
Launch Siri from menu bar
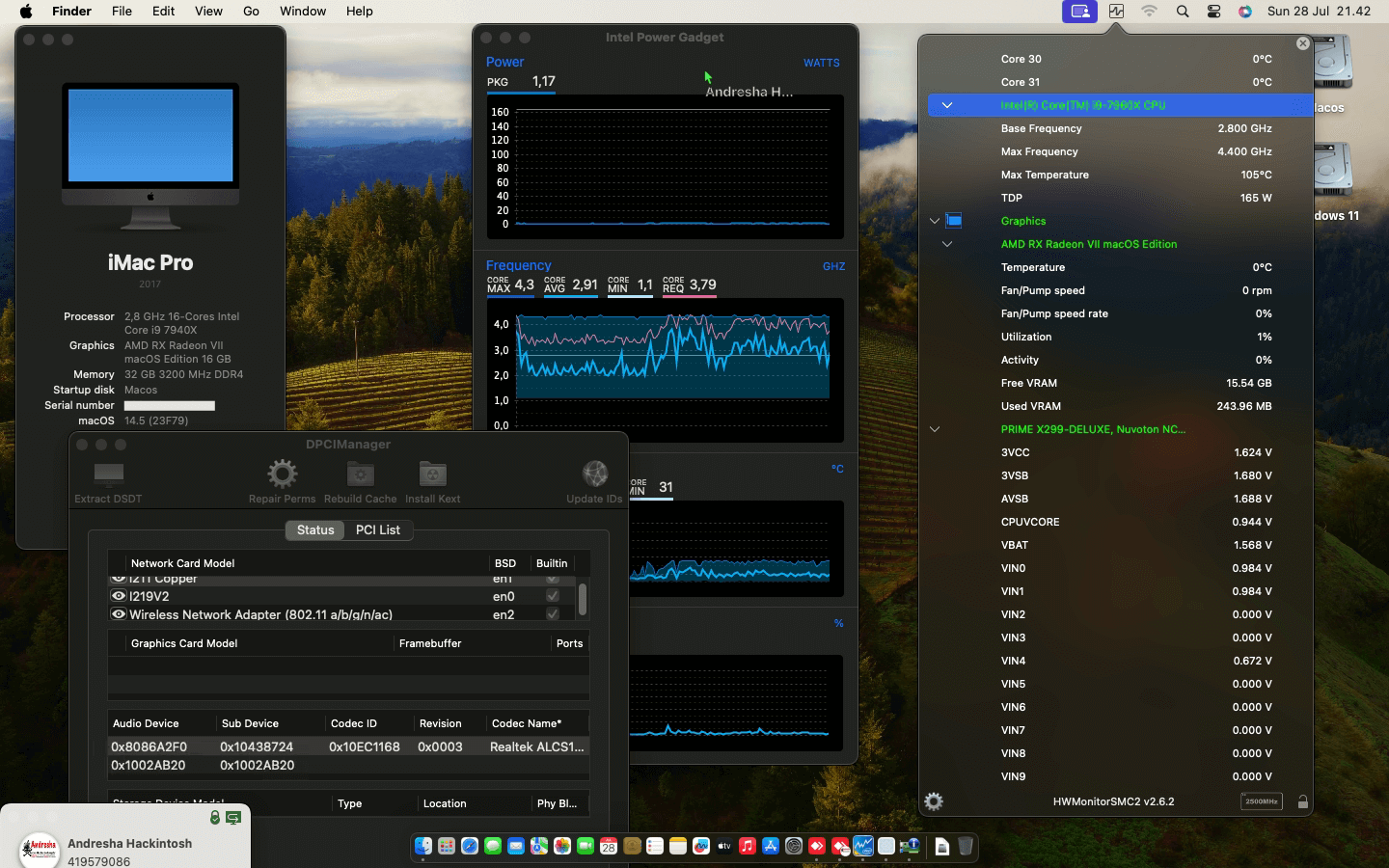point(1245,12)
